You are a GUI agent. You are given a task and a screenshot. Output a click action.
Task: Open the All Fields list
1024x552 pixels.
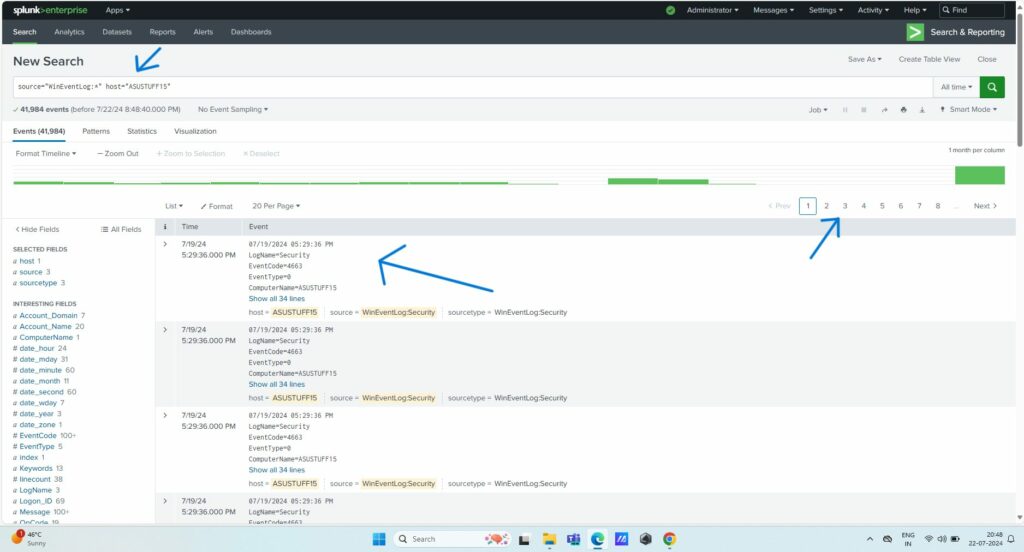pos(121,229)
